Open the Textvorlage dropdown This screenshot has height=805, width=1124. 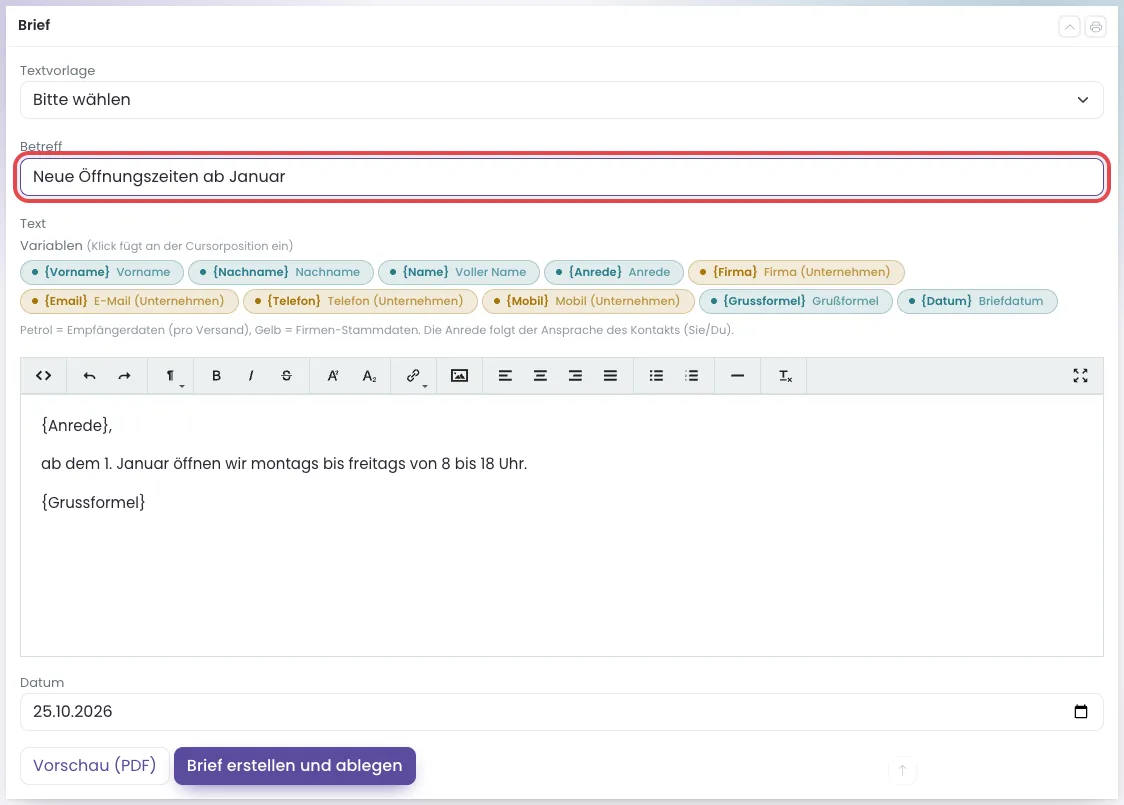click(x=561, y=100)
